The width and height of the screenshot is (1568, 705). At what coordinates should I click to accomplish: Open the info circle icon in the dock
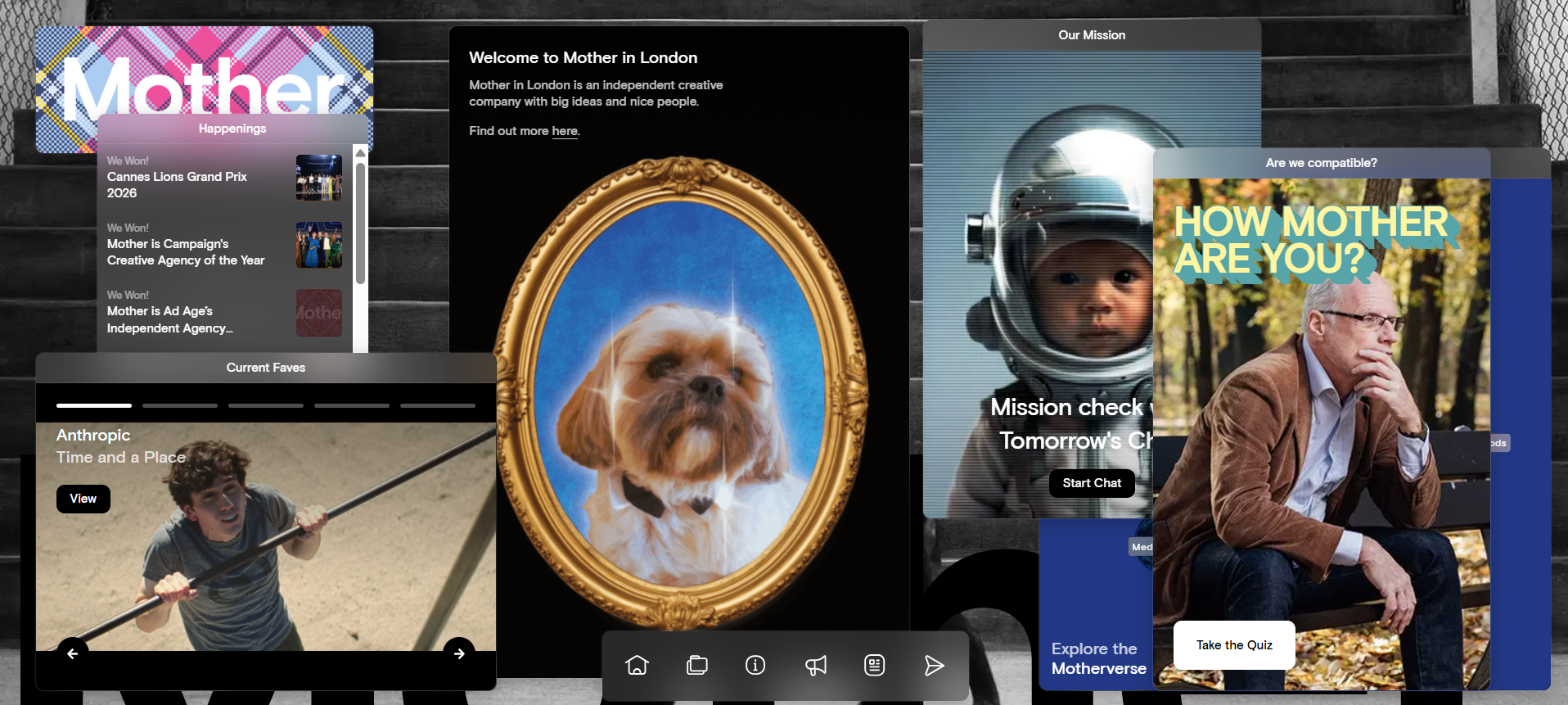click(x=755, y=665)
